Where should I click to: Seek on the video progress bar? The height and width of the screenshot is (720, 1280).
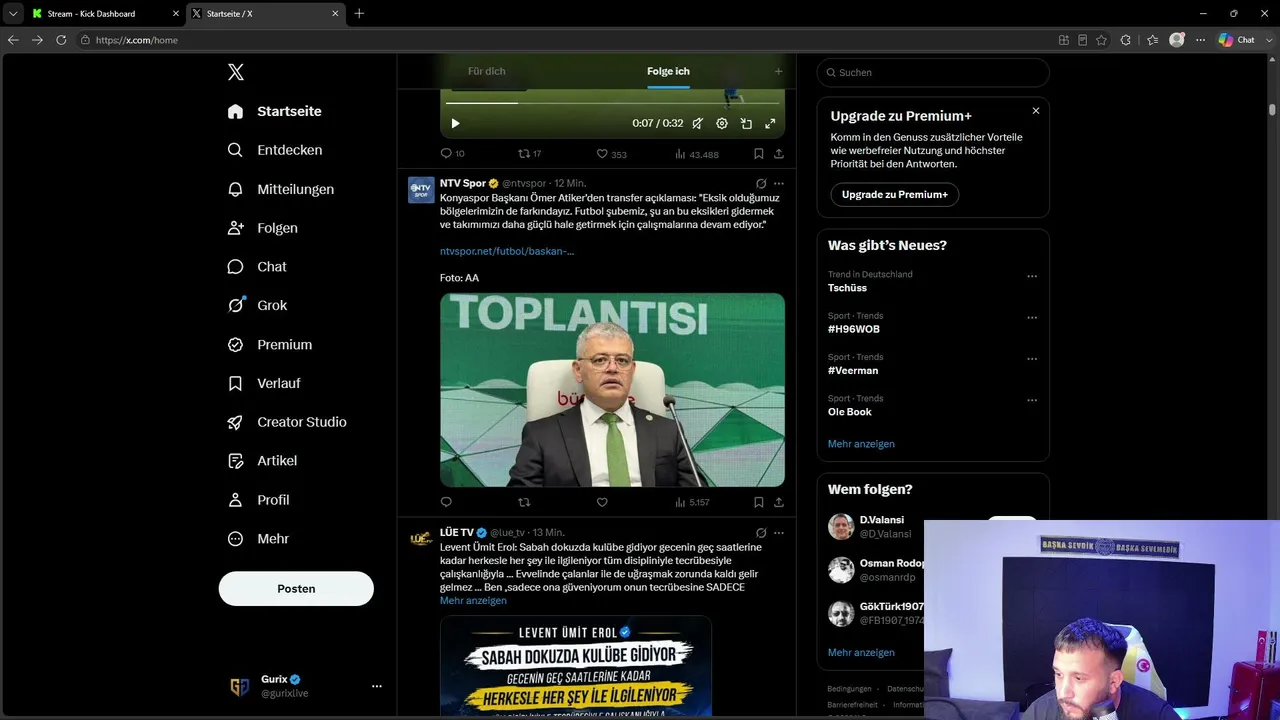[612, 103]
